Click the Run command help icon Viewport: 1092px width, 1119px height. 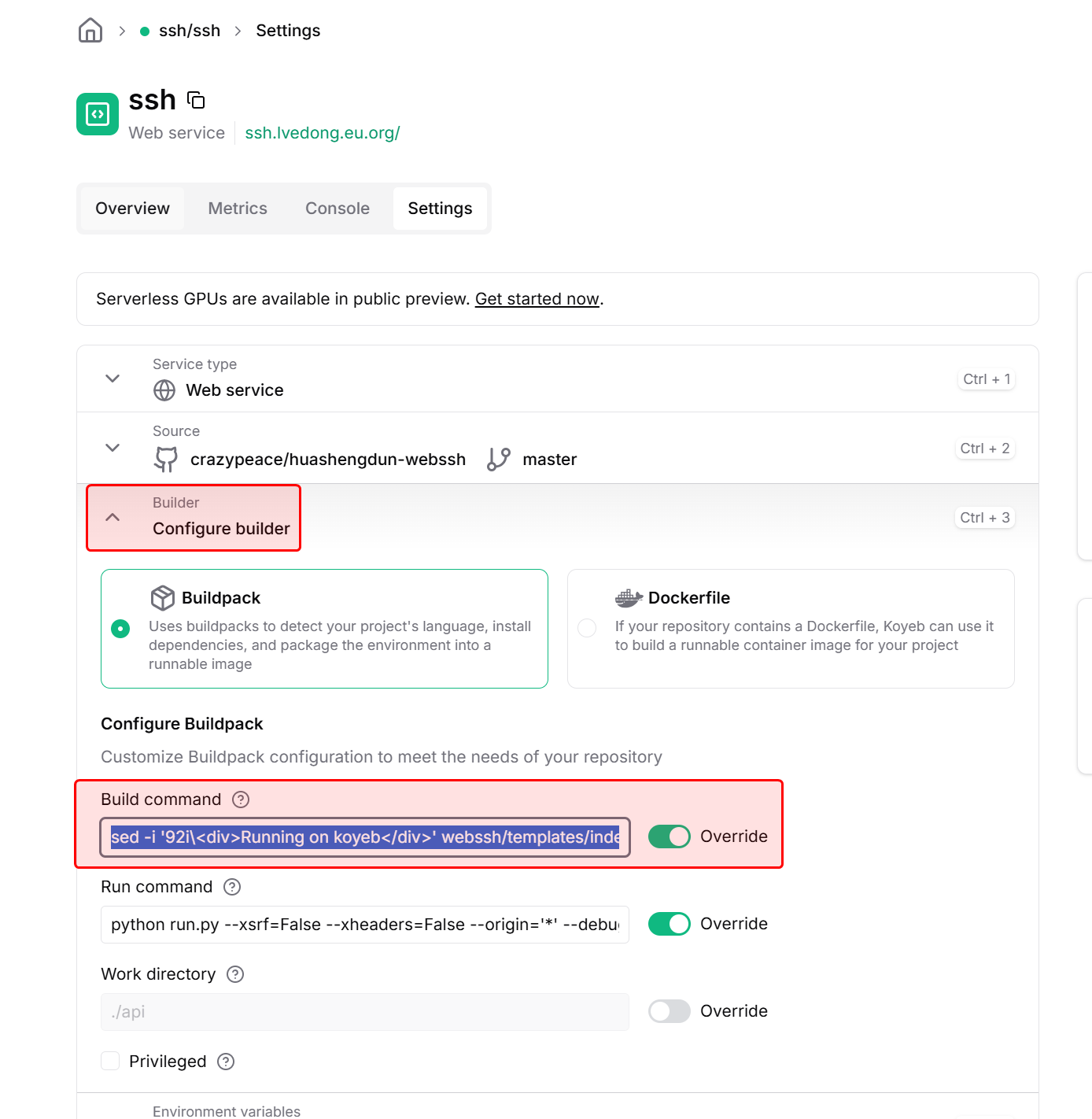(x=232, y=887)
